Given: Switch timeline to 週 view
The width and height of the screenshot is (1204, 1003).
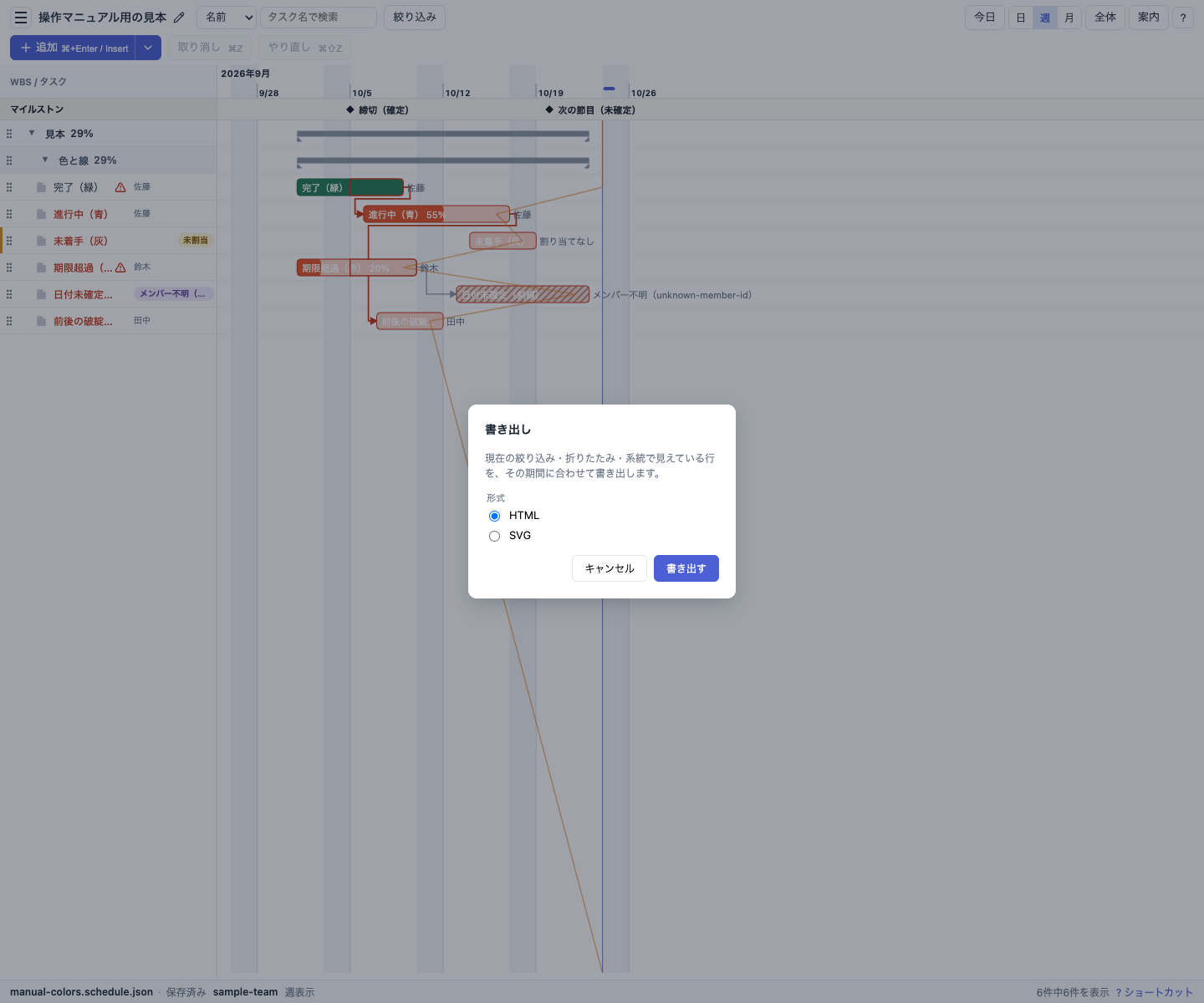Looking at the screenshot, I should click(1045, 18).
